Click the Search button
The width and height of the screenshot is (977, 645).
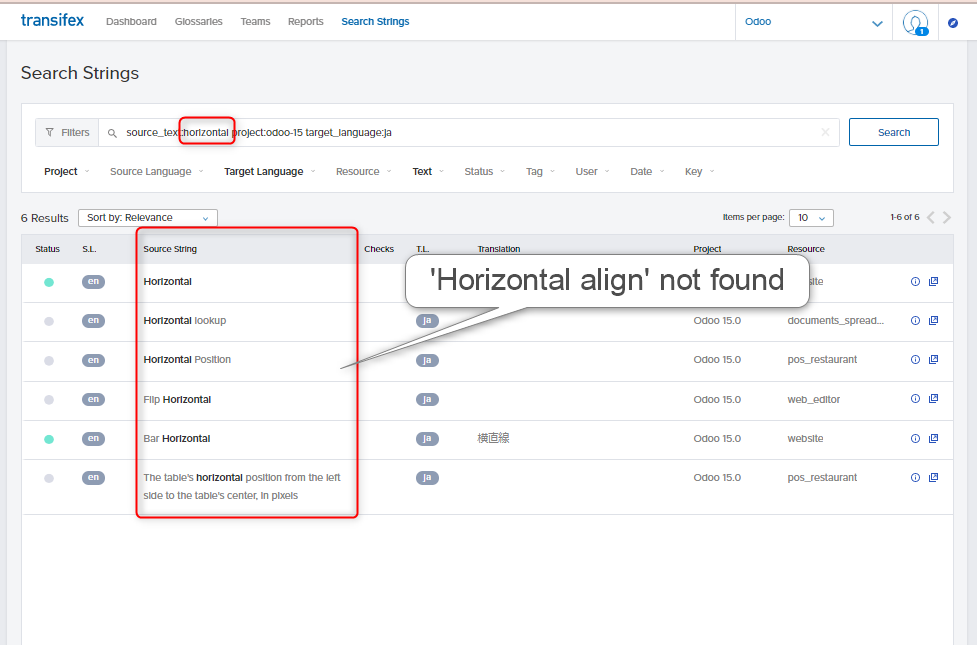click(894, 132)
